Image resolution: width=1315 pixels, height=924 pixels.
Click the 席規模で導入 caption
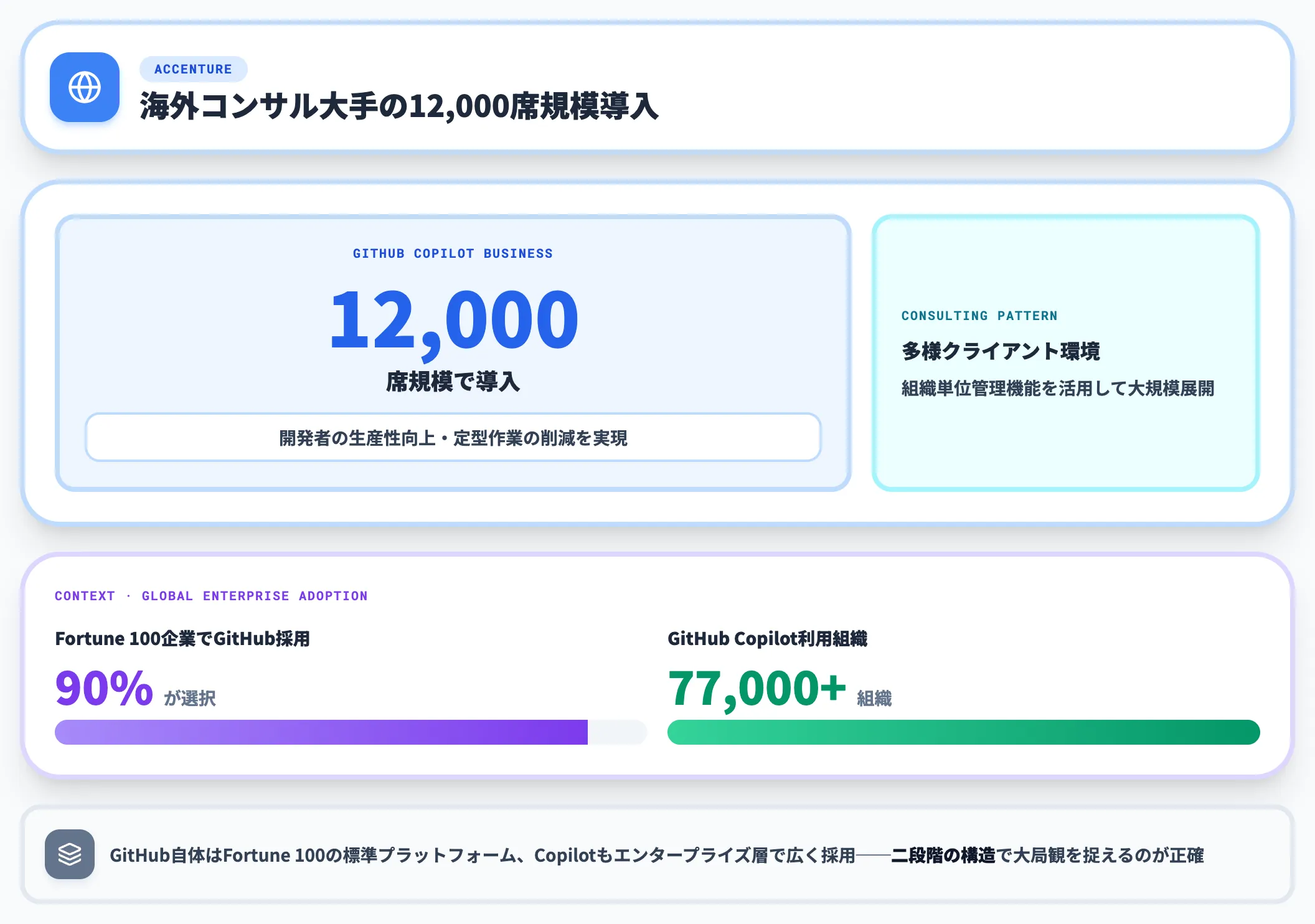coord(453,381)
